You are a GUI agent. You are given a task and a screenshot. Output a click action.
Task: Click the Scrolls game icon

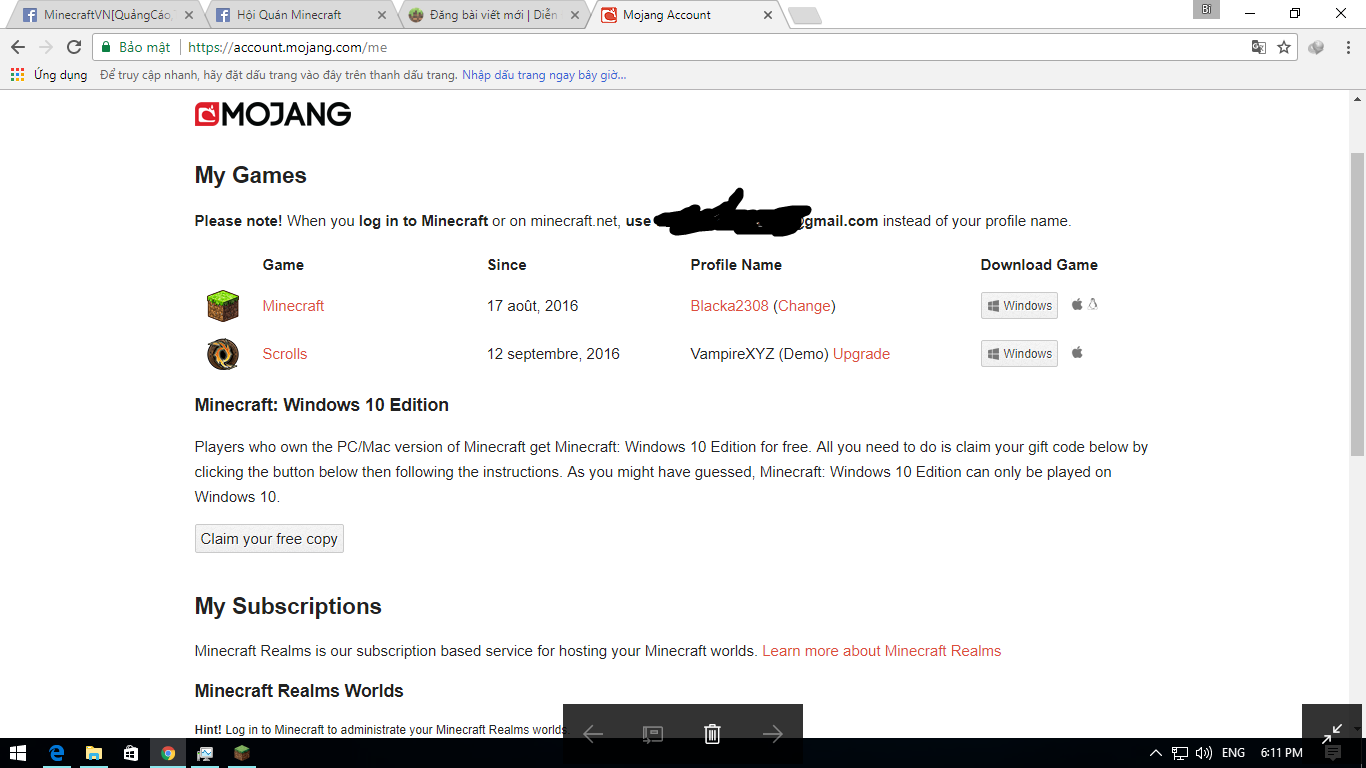[x=223, y=354]
